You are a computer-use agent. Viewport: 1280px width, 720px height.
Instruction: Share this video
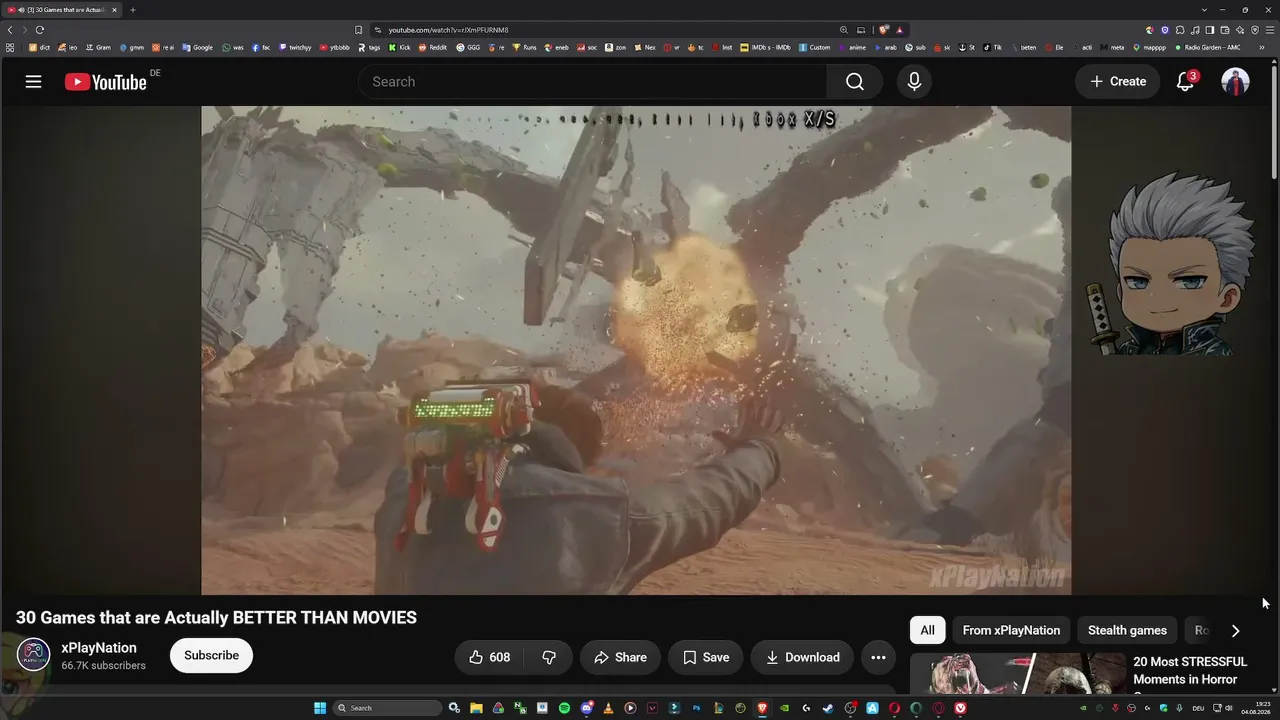click(x=620, y=657)
